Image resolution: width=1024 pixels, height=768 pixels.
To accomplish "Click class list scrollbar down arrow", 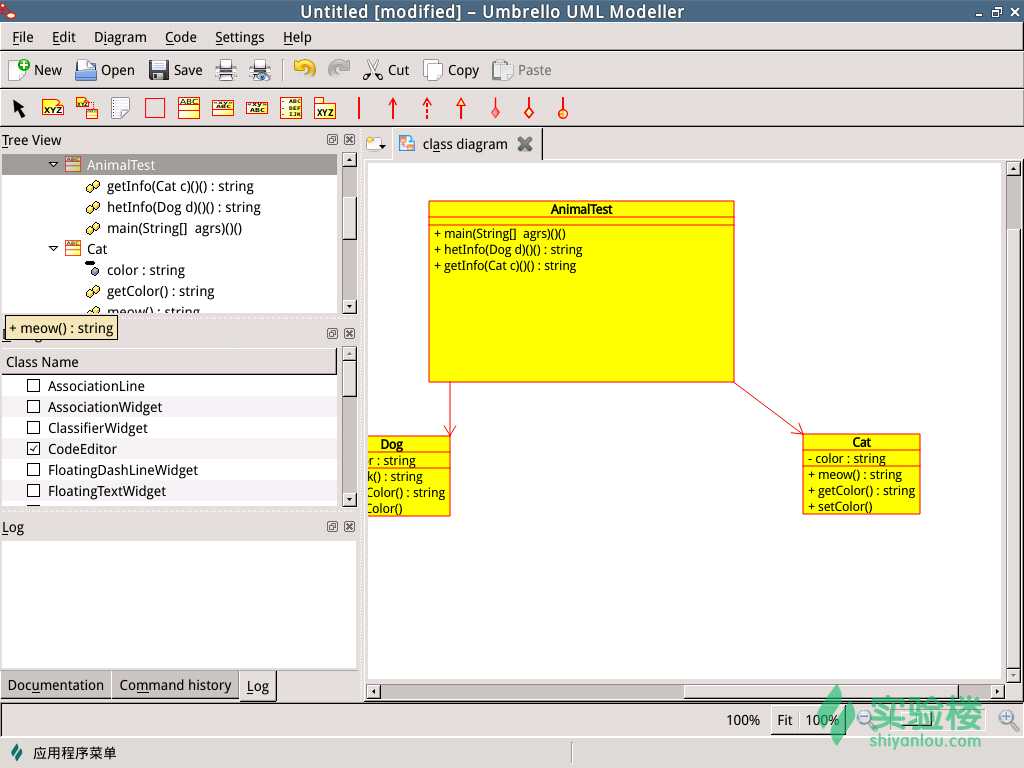I will pyautogui.click(x=349, y=500).
